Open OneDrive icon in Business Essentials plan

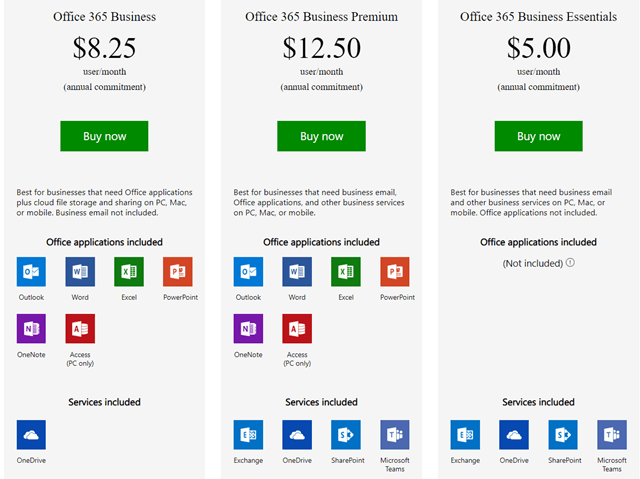coord(514,435)
